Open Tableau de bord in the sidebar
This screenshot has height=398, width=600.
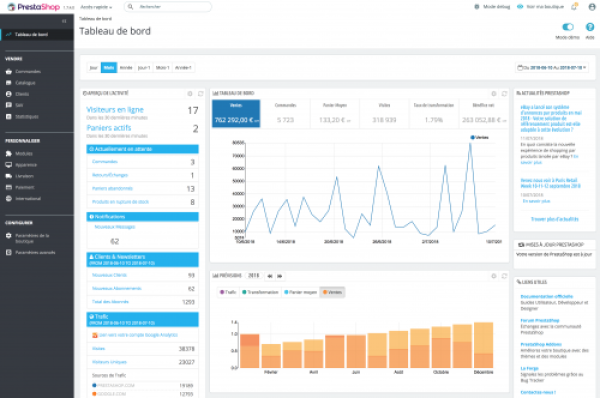click(37, 34)
